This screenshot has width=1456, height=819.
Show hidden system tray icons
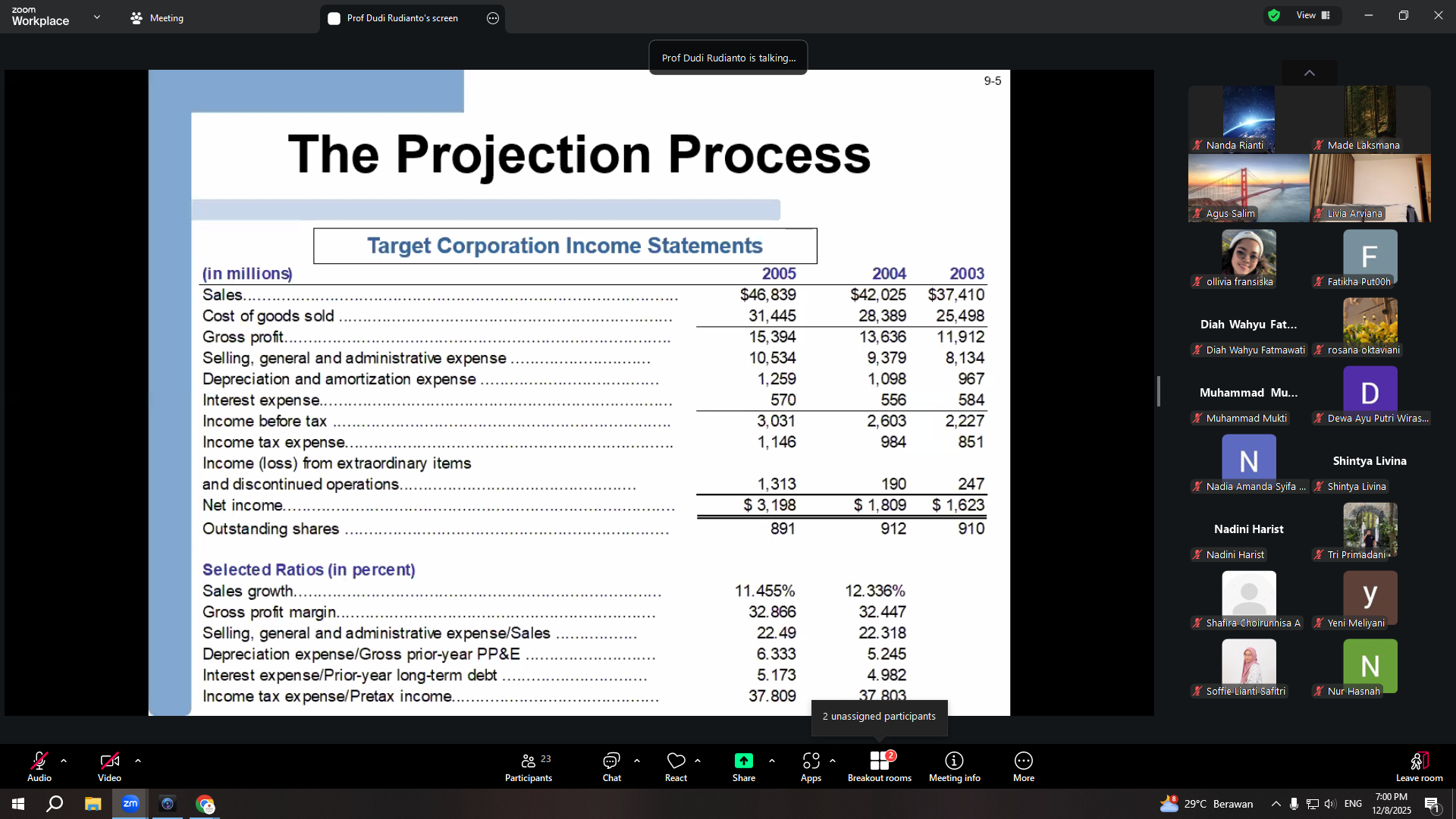(1276, 804)
